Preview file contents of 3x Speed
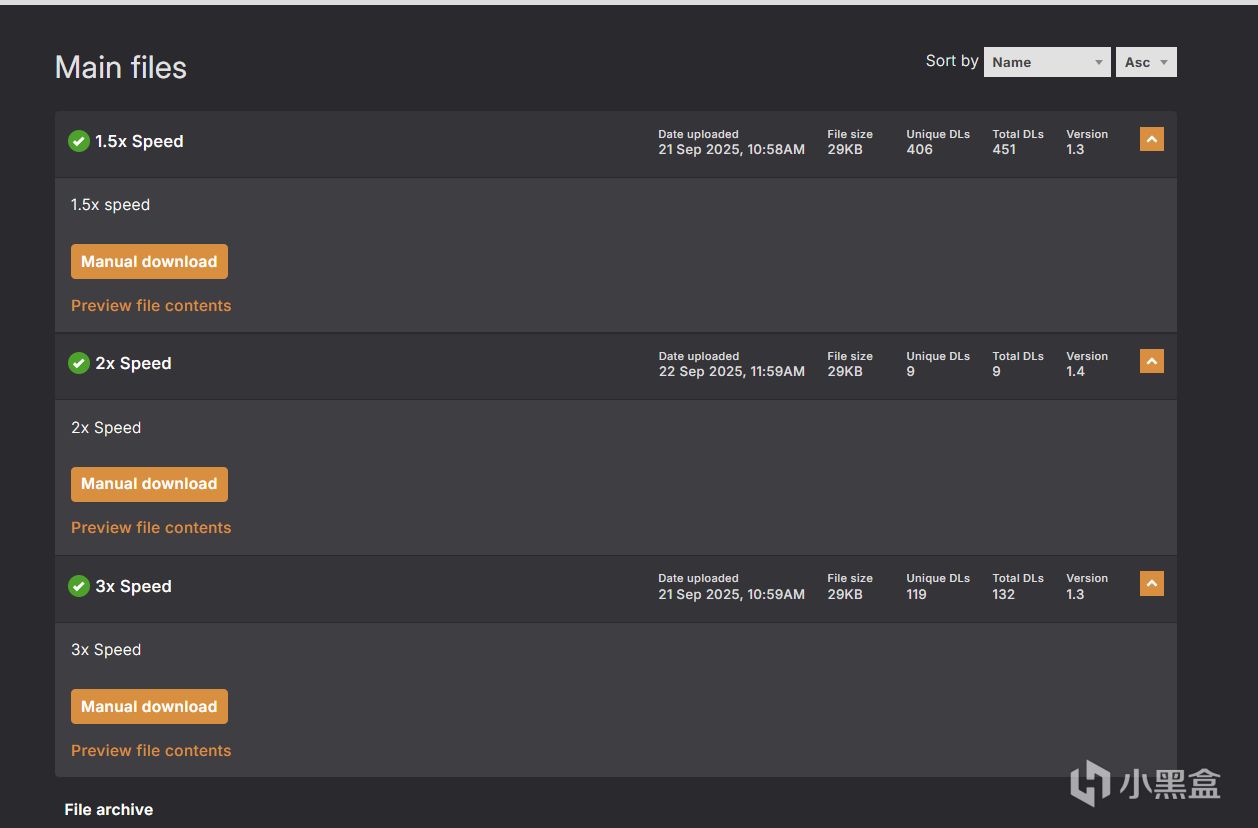This screenshot has width=1258, height=828. click(151, 751)
